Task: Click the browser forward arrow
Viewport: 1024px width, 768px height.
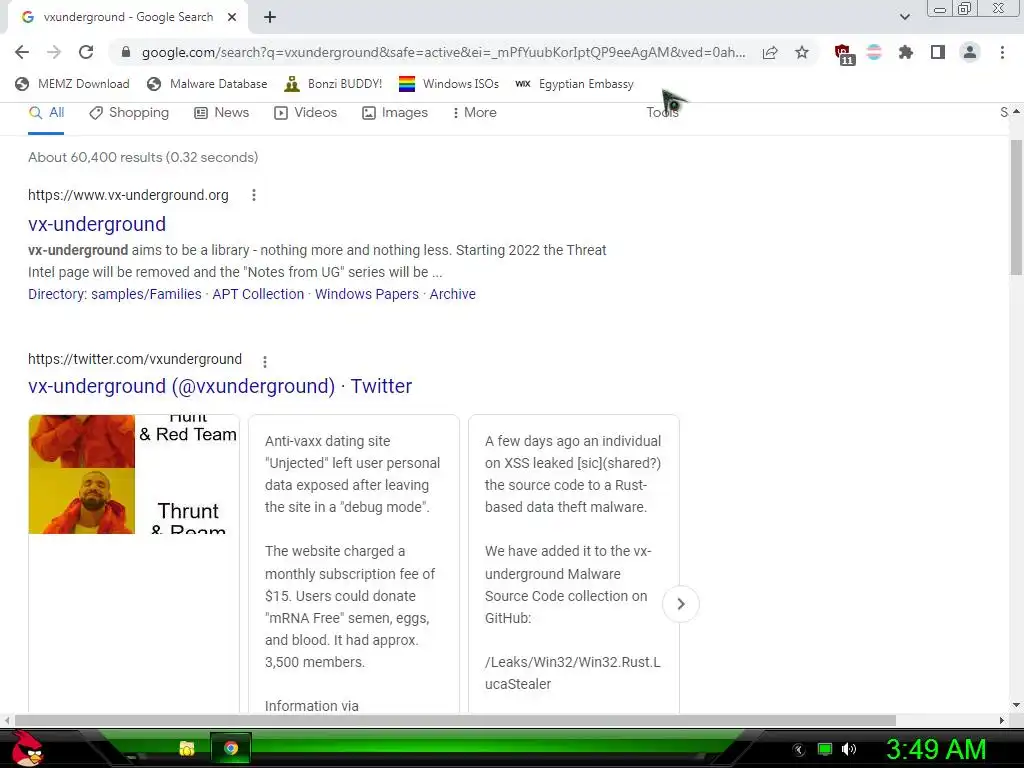Action: [x=54, y=52]
